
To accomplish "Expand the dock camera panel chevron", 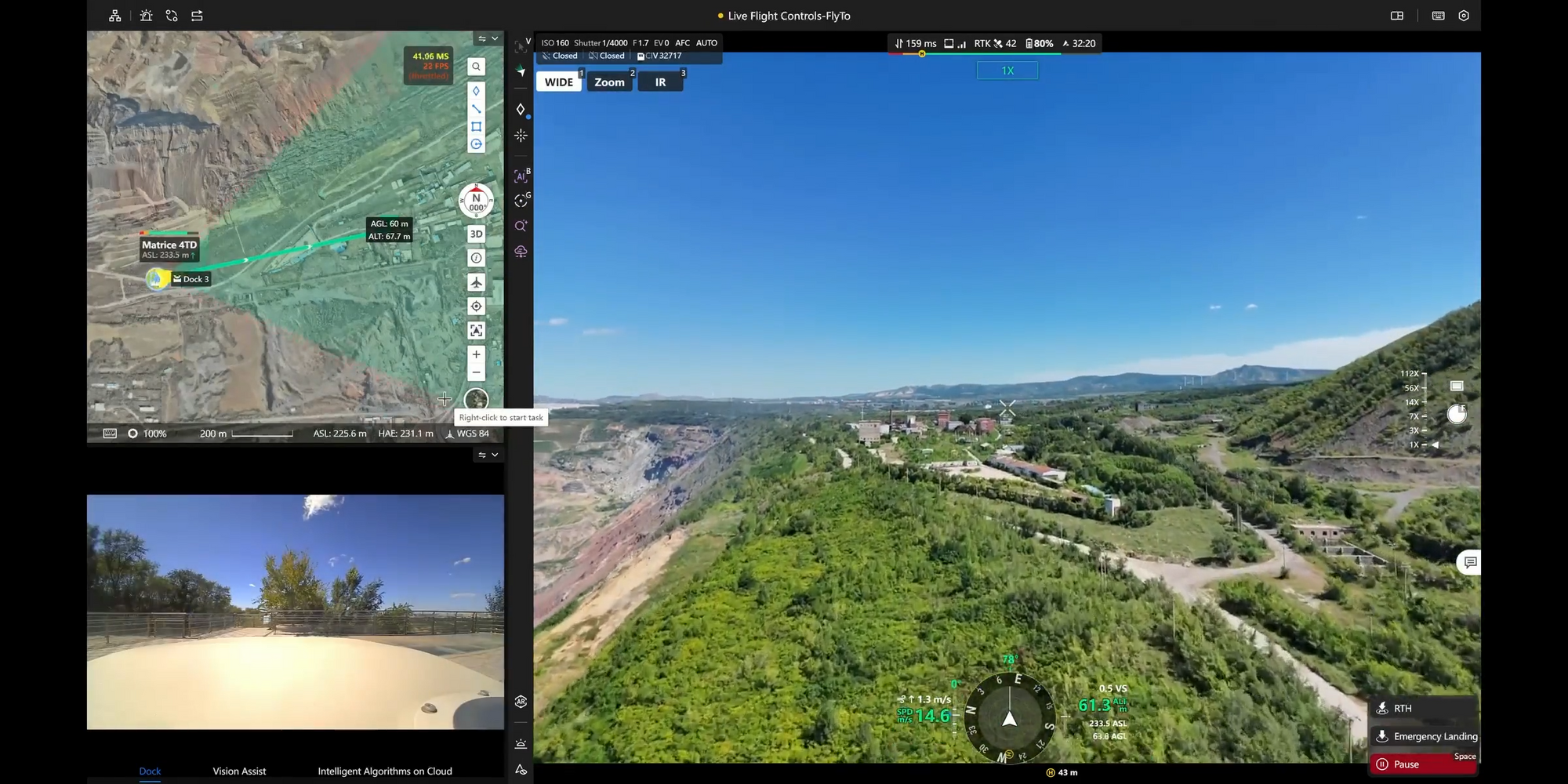I will point(495,455).
